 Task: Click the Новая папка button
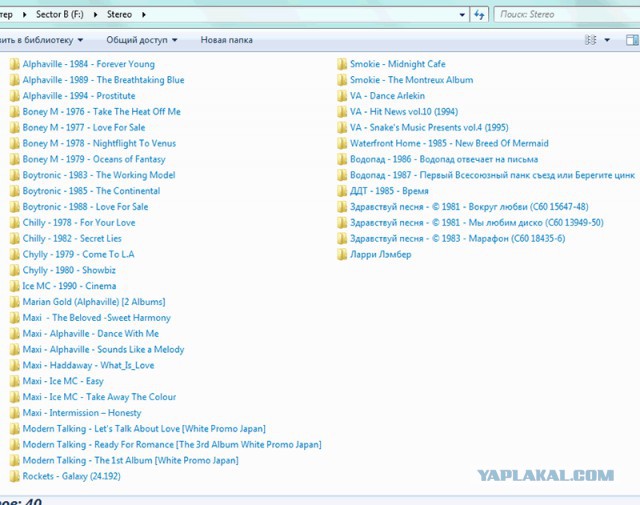227,40
